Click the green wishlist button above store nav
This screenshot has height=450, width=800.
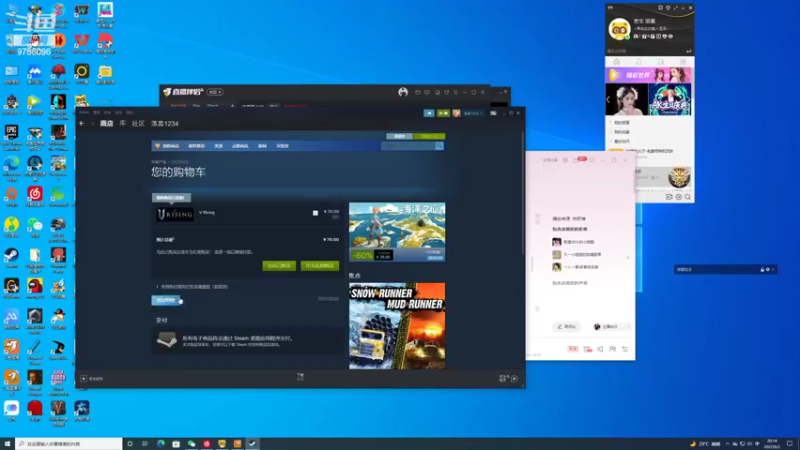(430, 136)
